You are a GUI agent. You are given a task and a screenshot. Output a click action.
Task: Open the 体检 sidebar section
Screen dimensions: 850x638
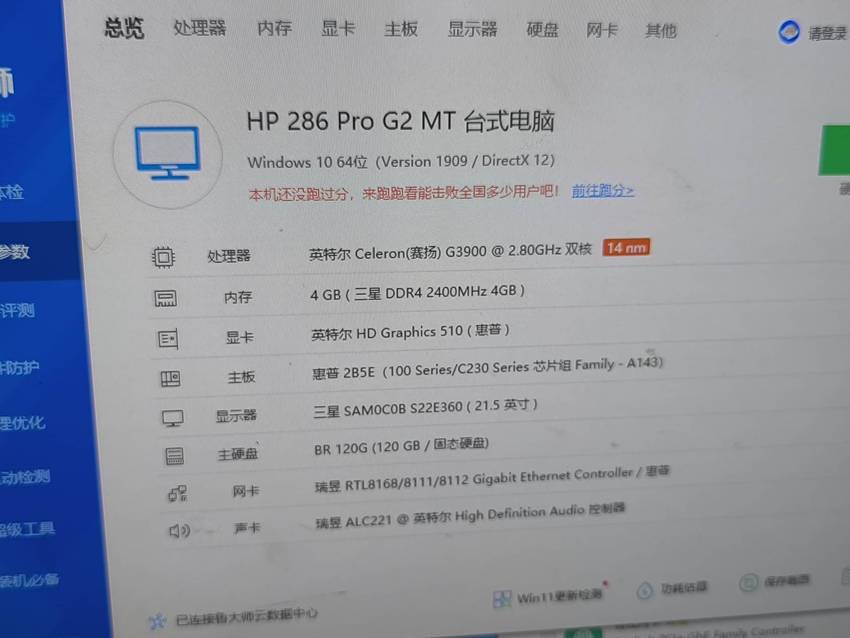point(12,192)
